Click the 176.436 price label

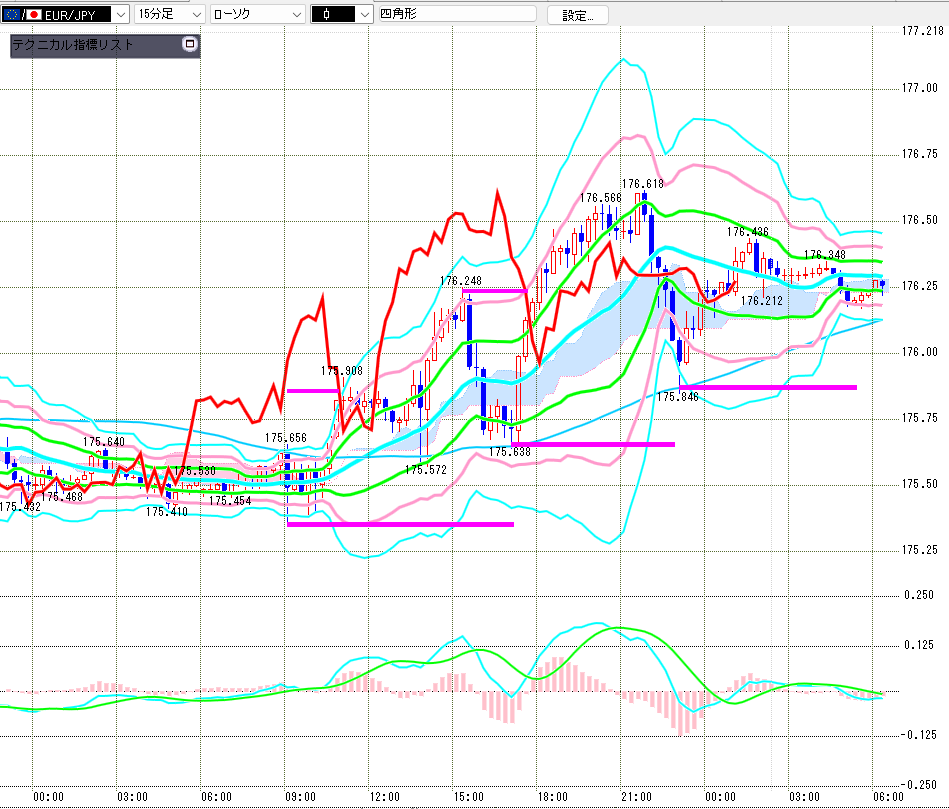(748, 232)
